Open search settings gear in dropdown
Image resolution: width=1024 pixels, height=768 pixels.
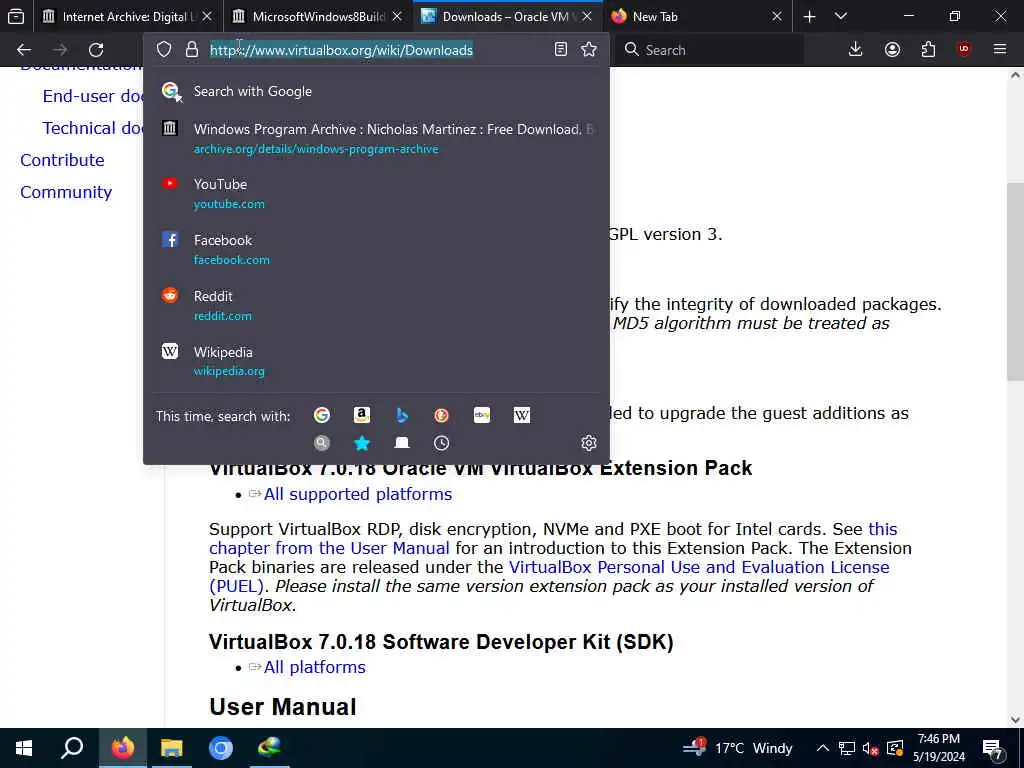pyautogui.click(x=588, y=443)
